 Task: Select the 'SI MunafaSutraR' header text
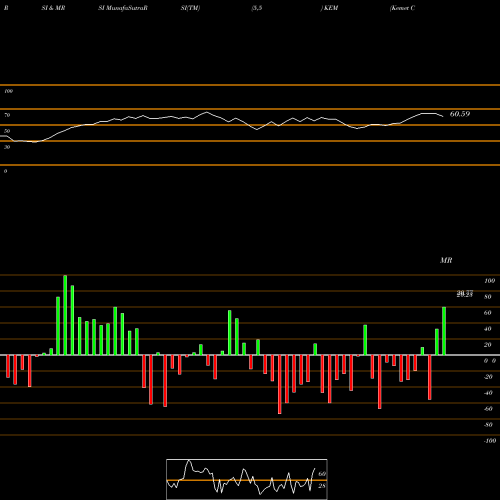point(123,8)
